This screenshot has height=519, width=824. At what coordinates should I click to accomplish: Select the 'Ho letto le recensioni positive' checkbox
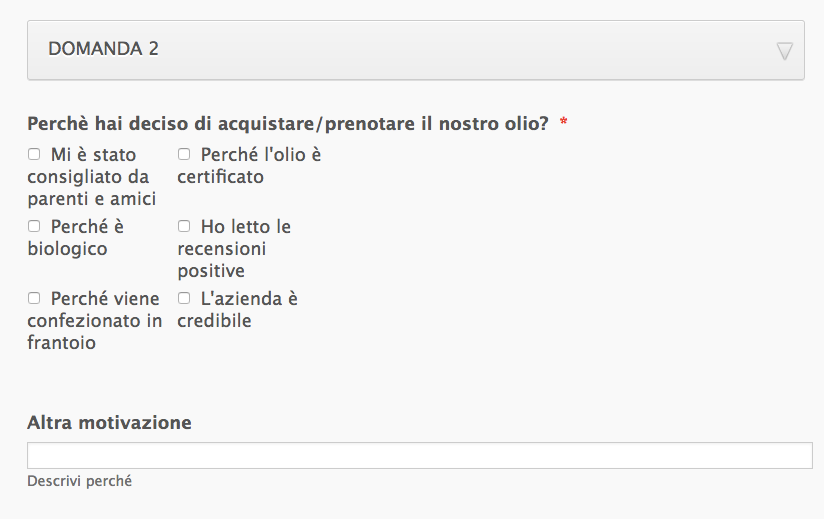click(184, 226)
